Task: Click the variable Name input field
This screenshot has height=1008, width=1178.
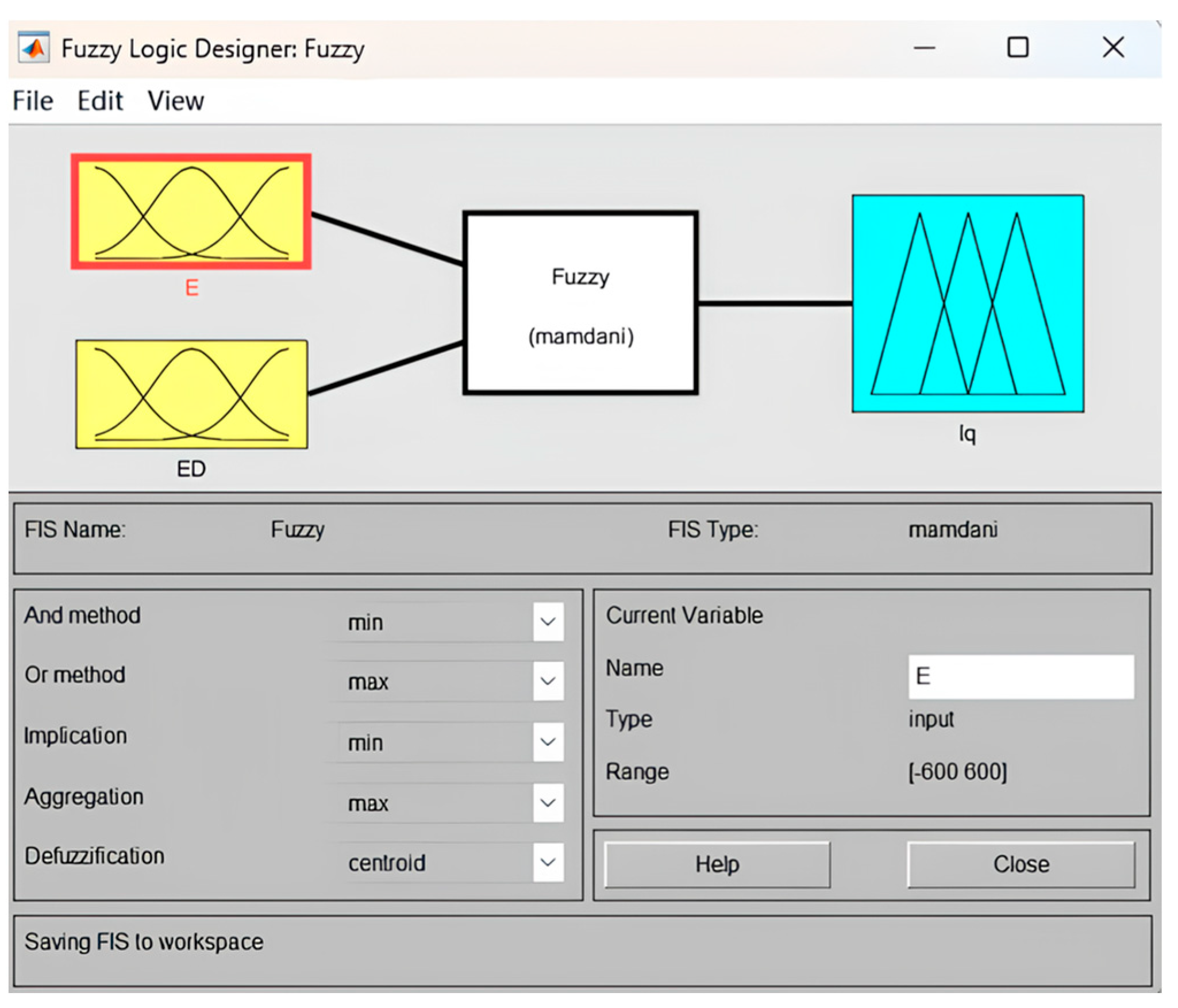Action: pyautogui.click(x=1021, y=676)
